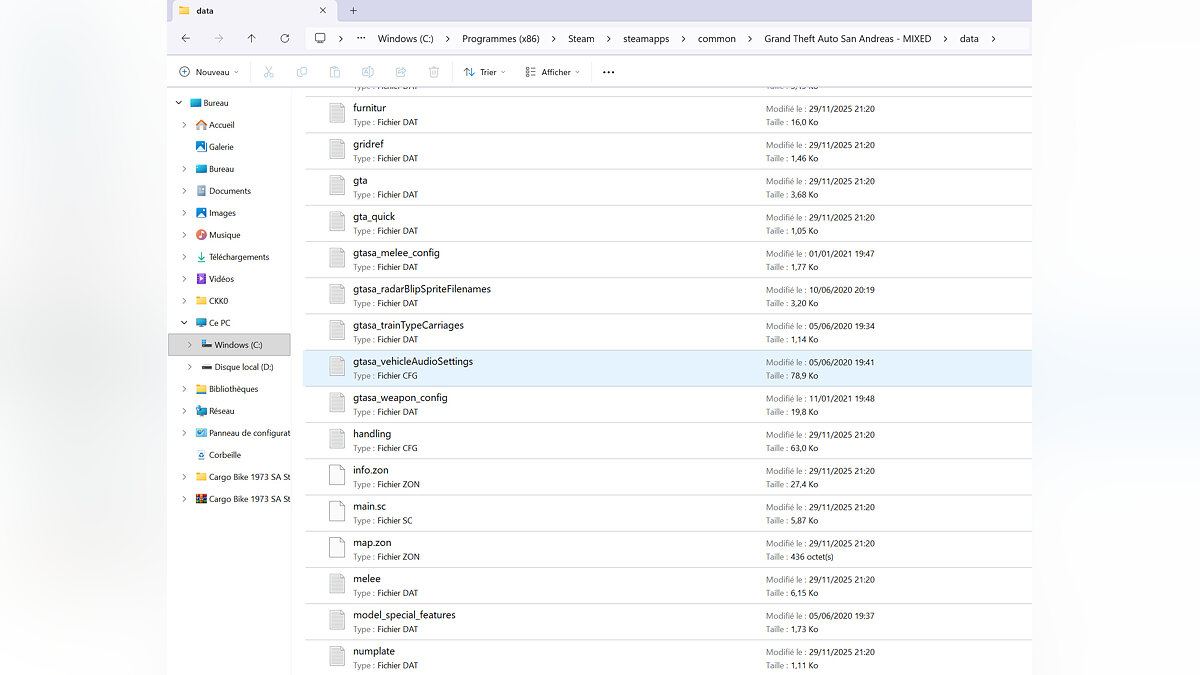Image resolution: width=1200 pixels, height=675 pixels.
Task: Select the handling CFG file
Action: click(372, 434)
